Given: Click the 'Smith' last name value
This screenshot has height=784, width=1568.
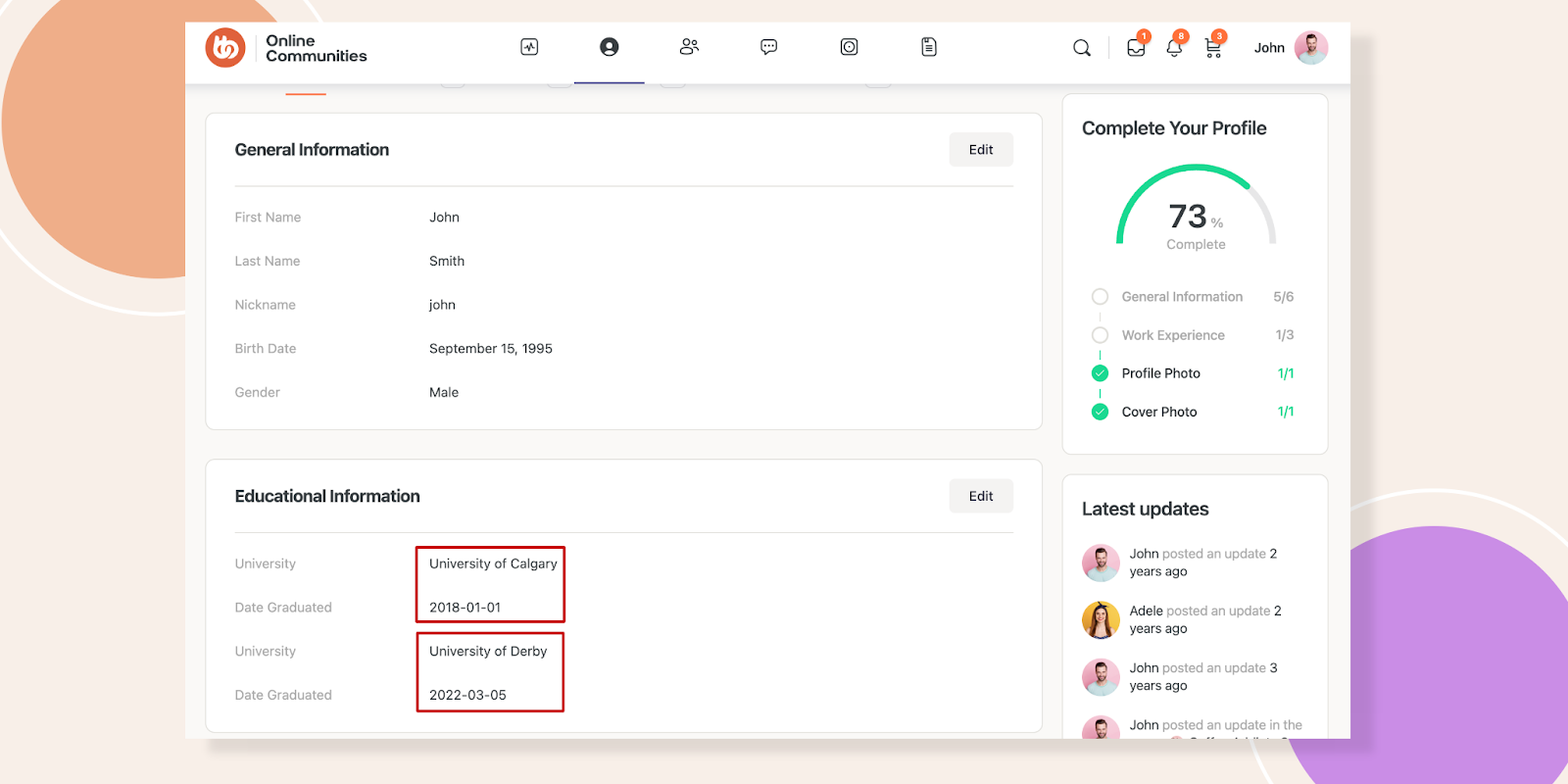Looking at the screenshot, I should (x=447, y=261).
